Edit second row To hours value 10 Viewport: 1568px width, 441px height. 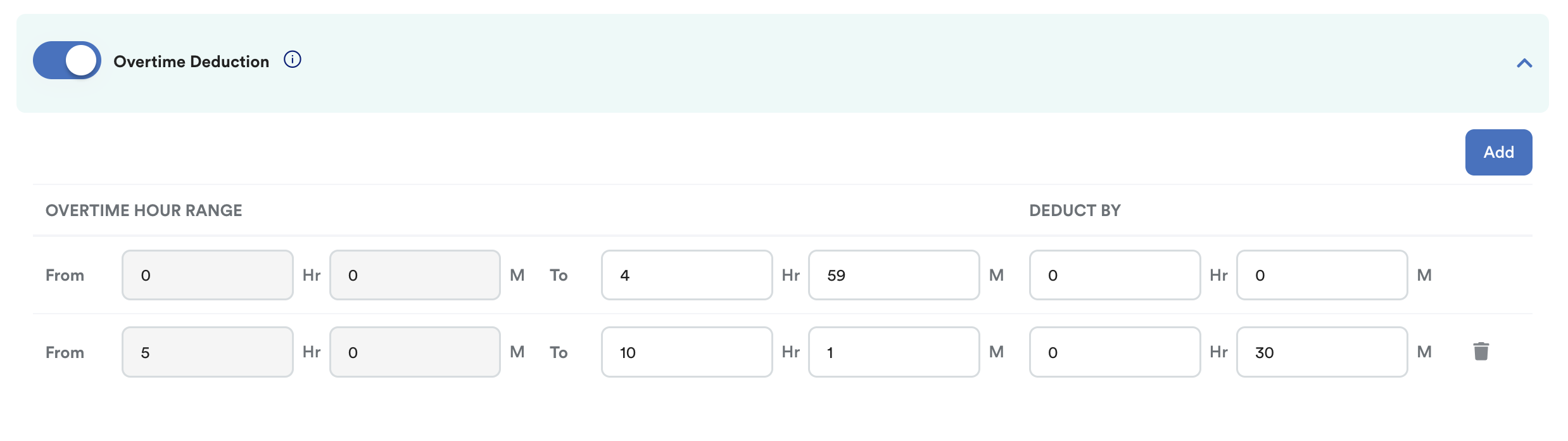(x=686, y=352)
